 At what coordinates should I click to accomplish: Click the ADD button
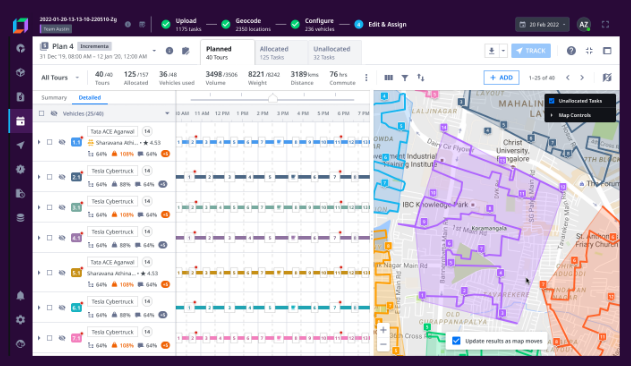[x=501, y=77]
